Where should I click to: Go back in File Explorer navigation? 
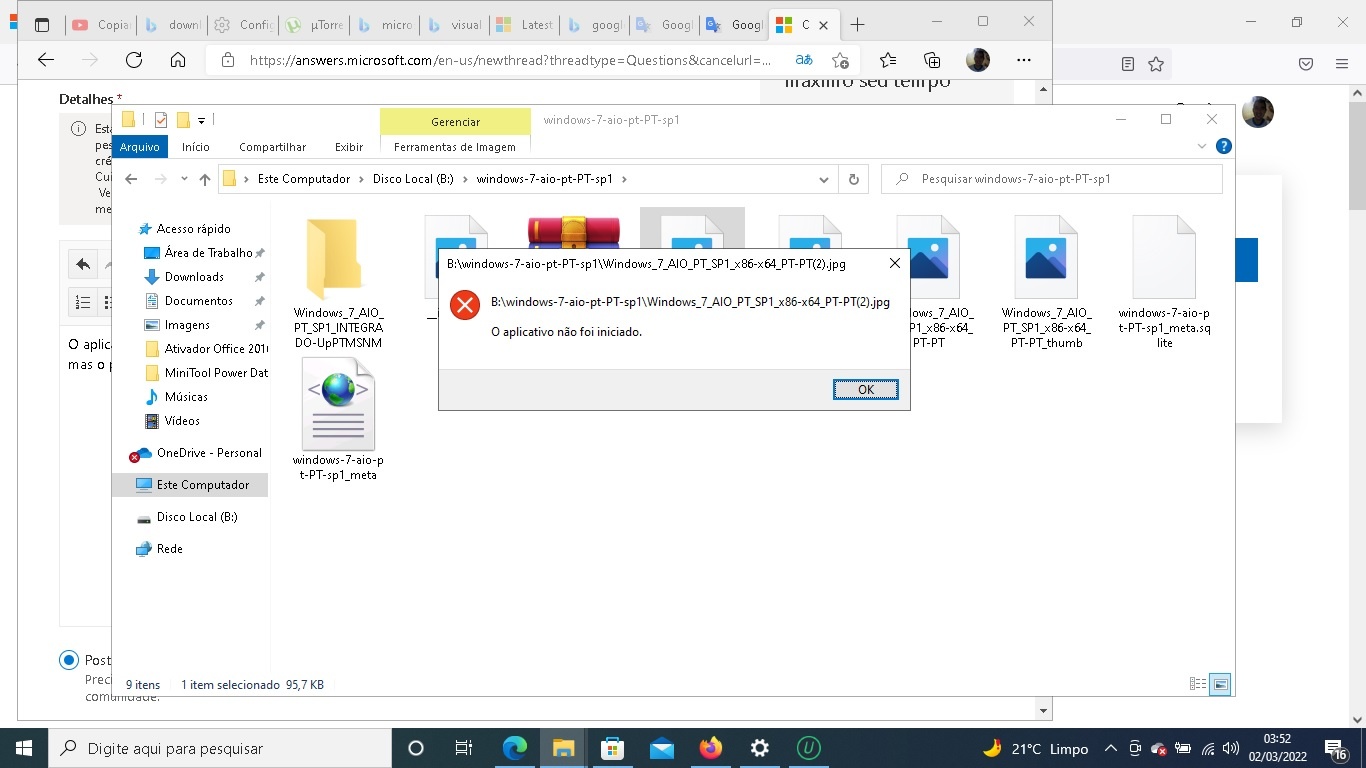(x=131, y=179)
